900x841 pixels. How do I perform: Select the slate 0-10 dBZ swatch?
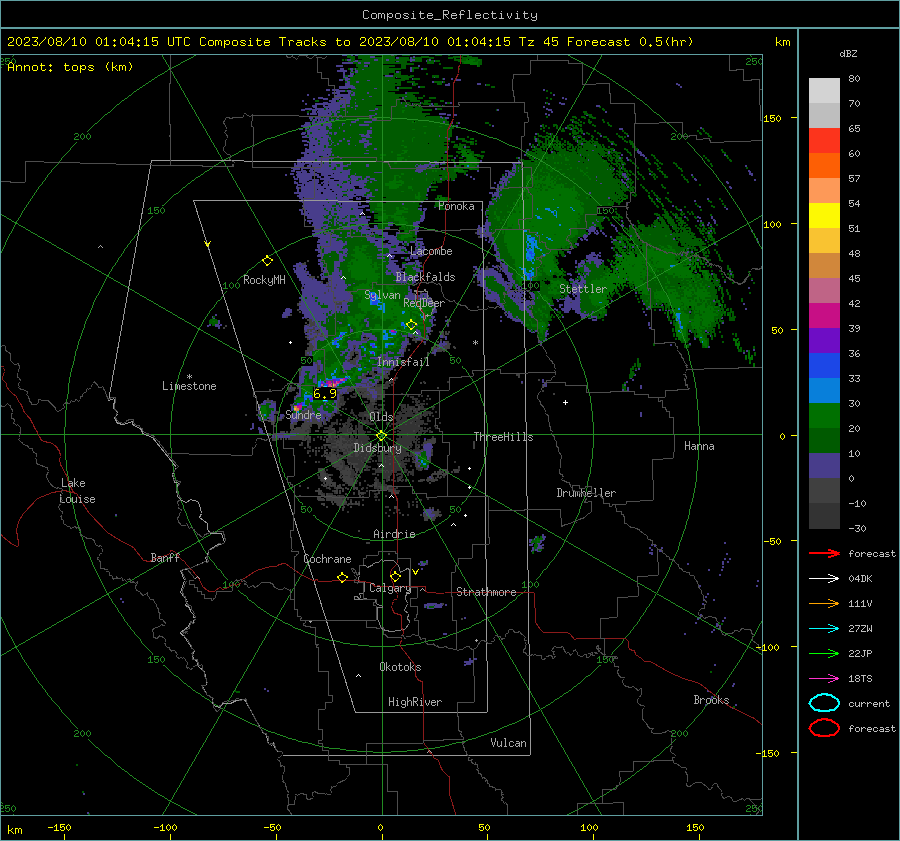click(824, 466)
